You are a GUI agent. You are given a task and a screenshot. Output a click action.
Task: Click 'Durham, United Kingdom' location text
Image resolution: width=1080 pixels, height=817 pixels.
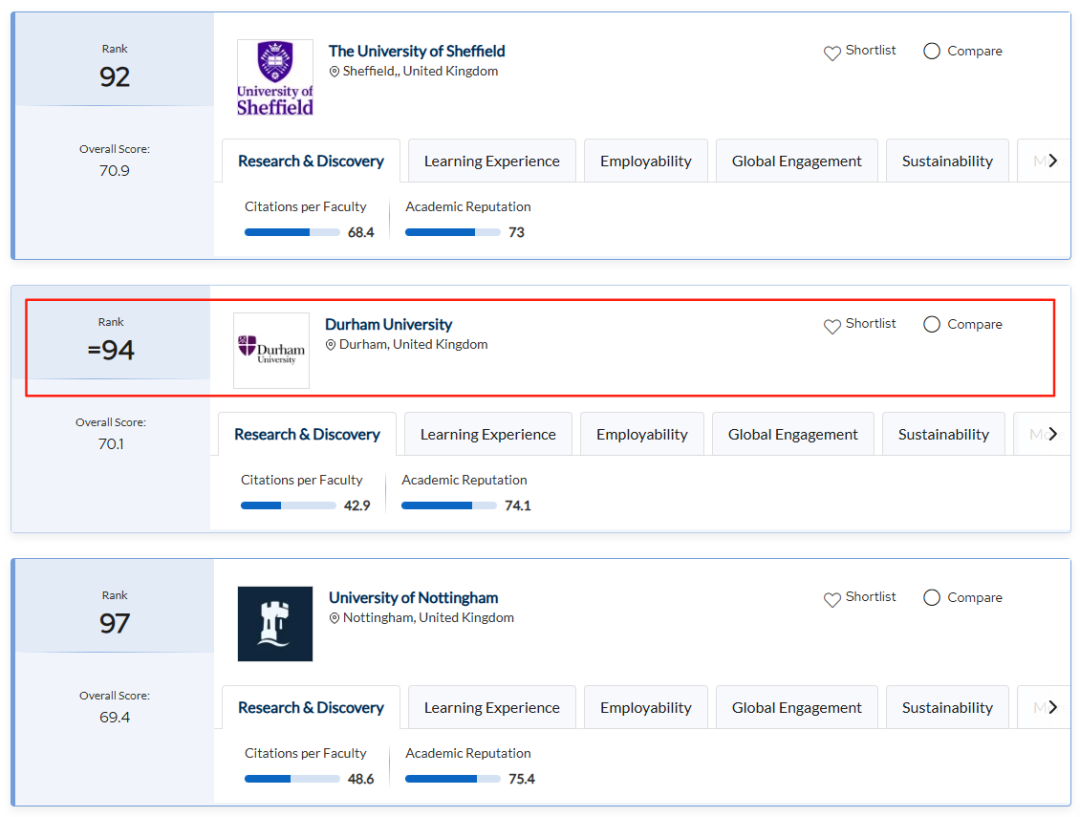click(413, 344)
